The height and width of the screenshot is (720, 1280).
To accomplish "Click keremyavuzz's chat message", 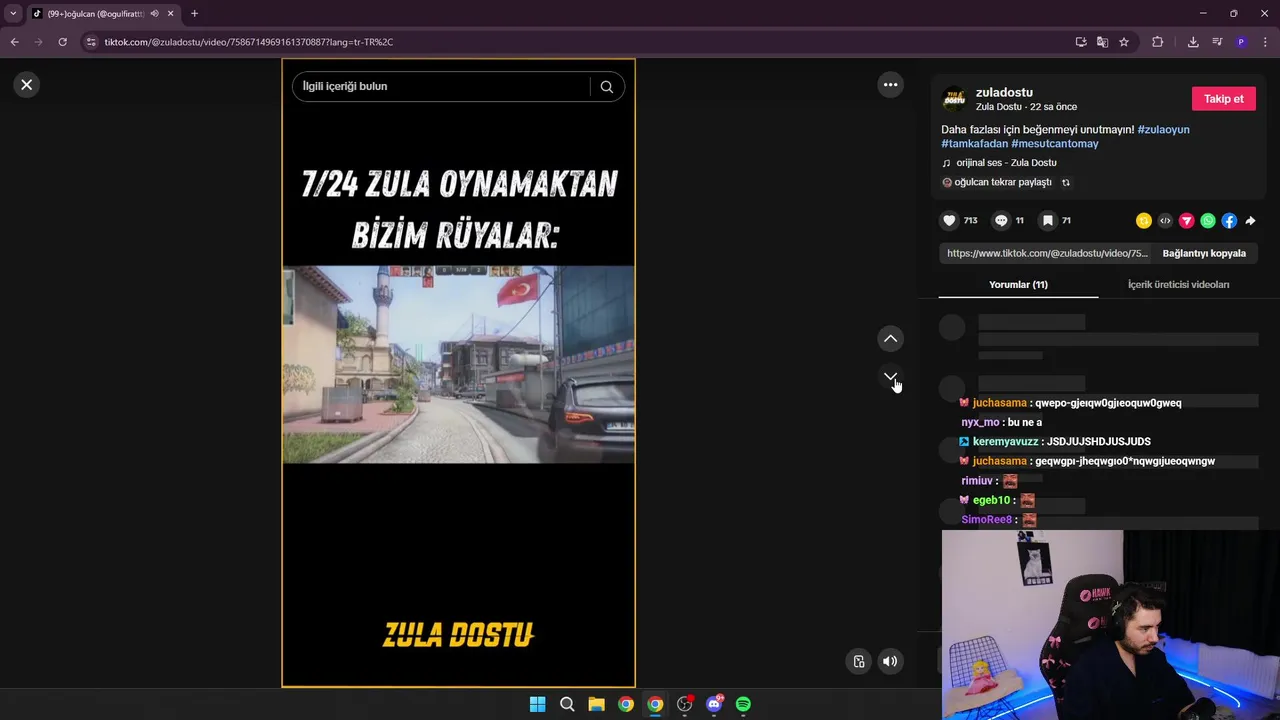I will pyautogui.click(x=1099, y=442).
